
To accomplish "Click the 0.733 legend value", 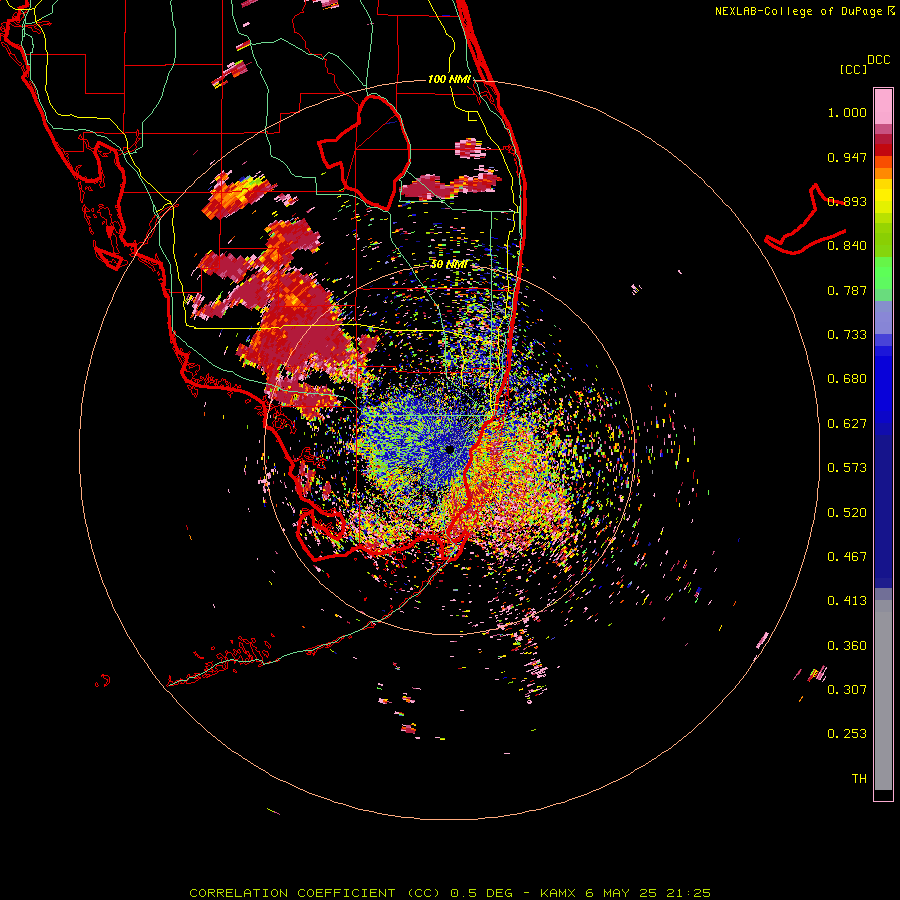I will (847, 335).
